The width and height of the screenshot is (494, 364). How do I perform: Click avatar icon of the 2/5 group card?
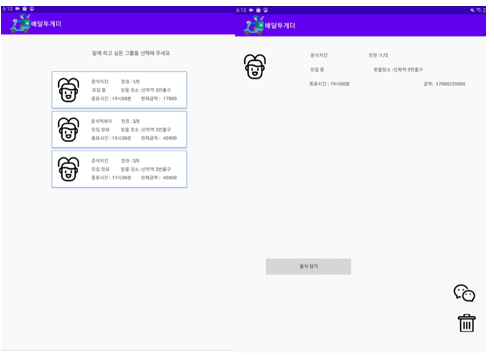point(68,169)
